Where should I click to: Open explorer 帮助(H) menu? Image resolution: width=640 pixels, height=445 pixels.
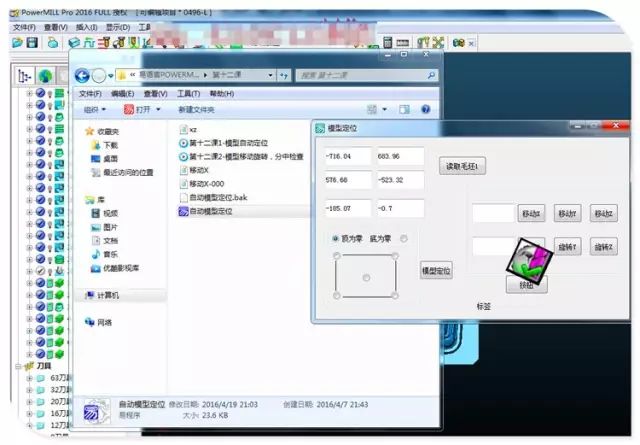(x=222, y=94)
